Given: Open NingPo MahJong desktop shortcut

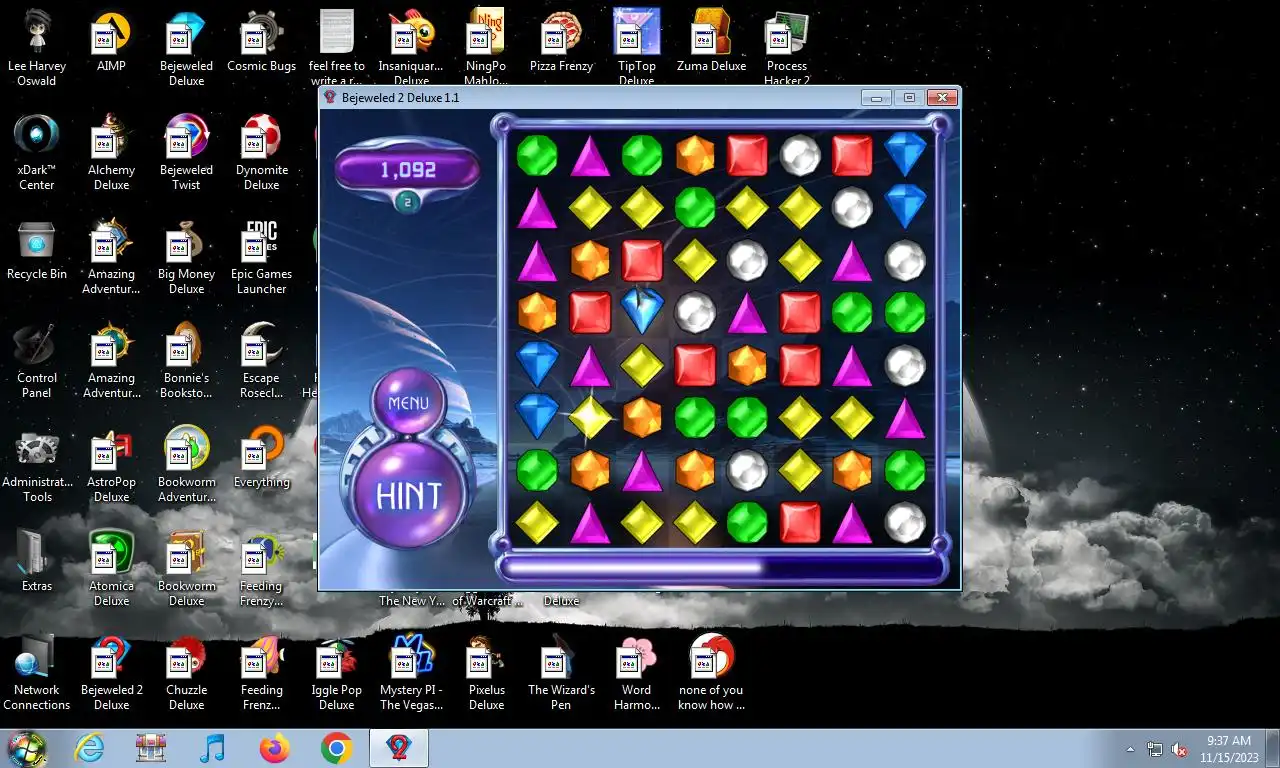Looking at the screenshot, I should tap(486, 48).
